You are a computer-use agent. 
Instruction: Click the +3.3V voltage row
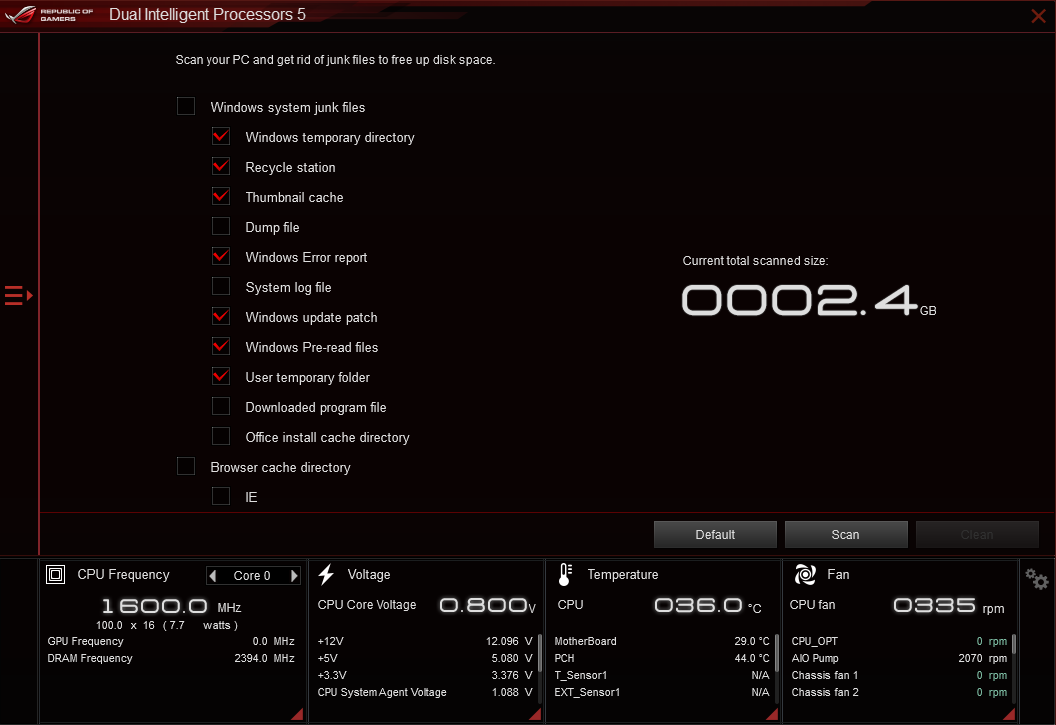point(425,675)
